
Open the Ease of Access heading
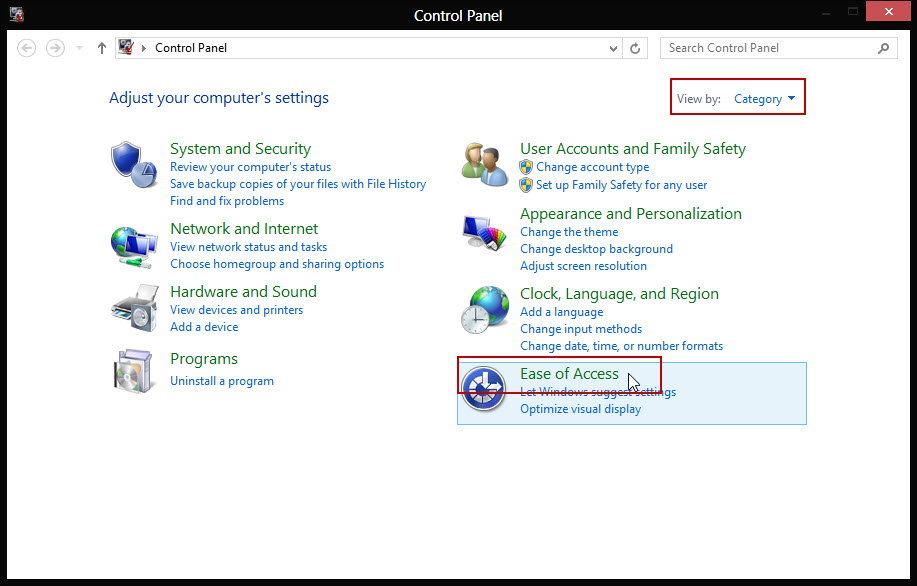[x=569, y=374]
